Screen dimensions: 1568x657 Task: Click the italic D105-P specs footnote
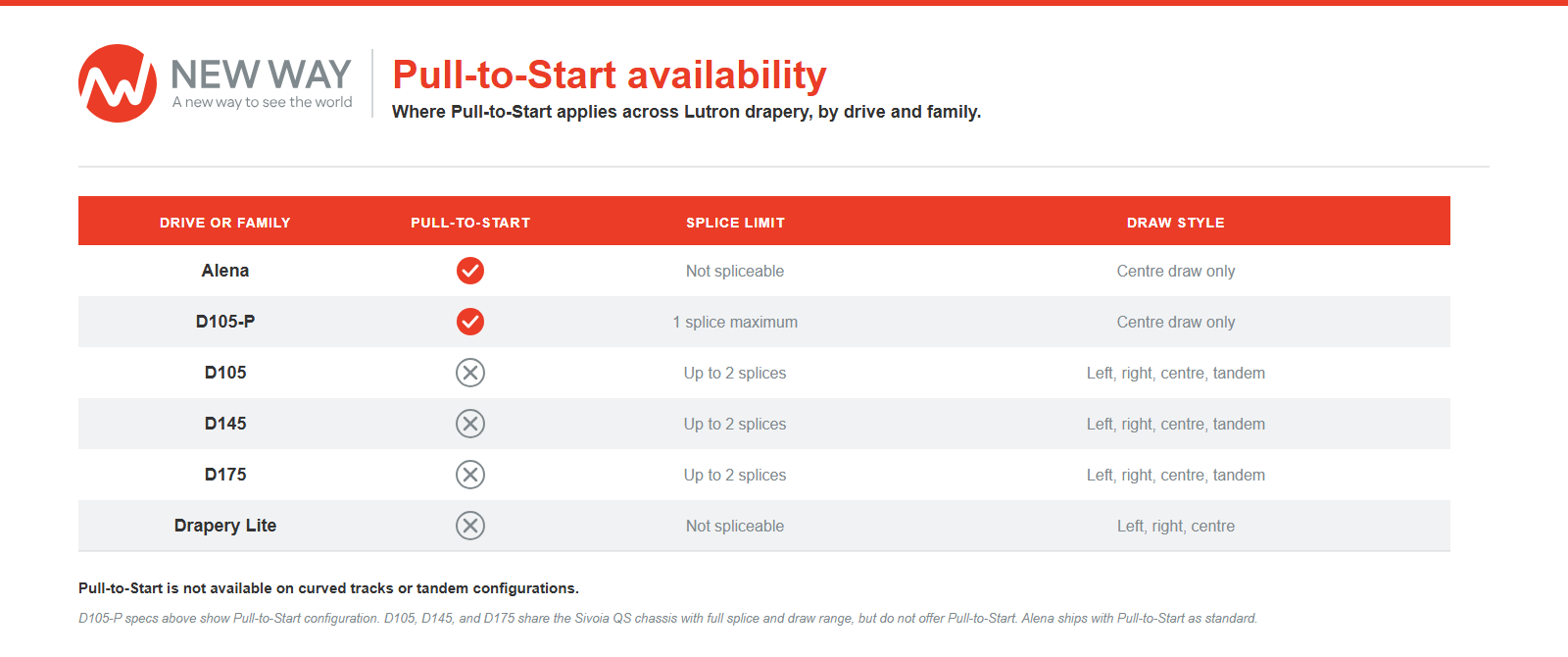click(x=667, y=619)
